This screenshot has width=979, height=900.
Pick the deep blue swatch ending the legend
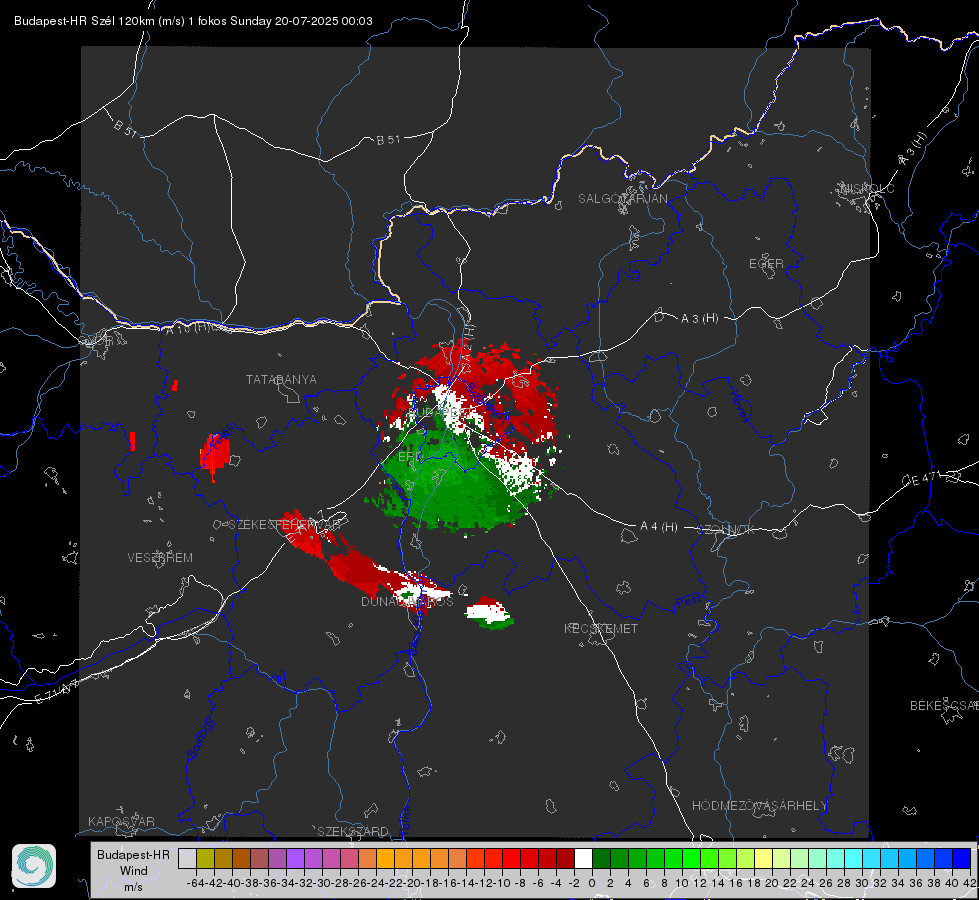pos(962,858)
